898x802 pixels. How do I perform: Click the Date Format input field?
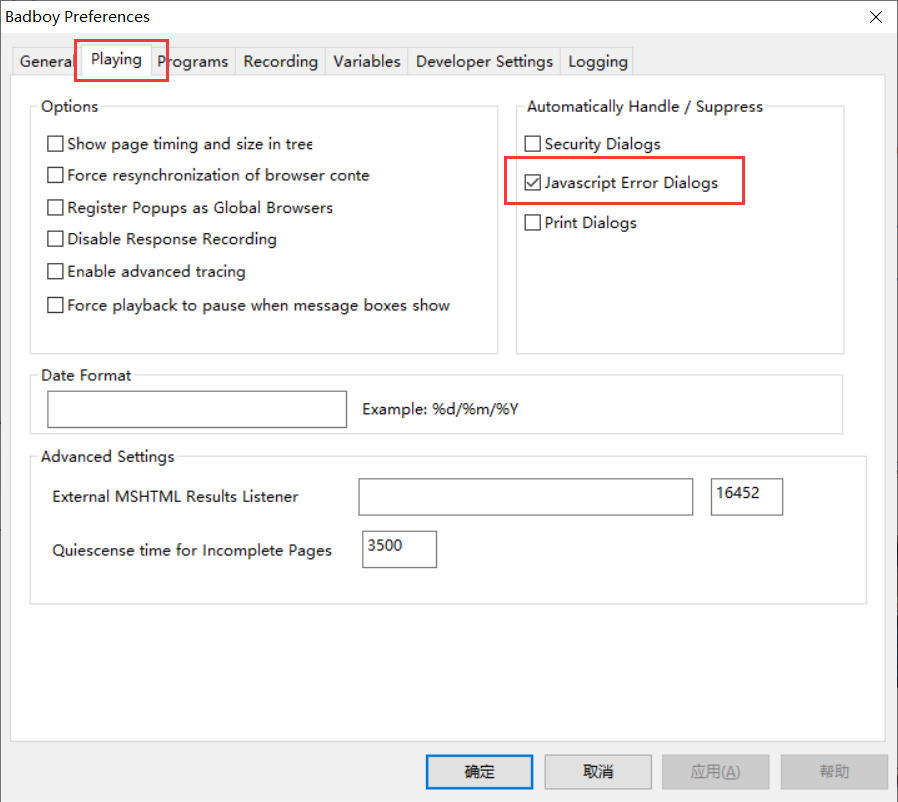[197, 409]
